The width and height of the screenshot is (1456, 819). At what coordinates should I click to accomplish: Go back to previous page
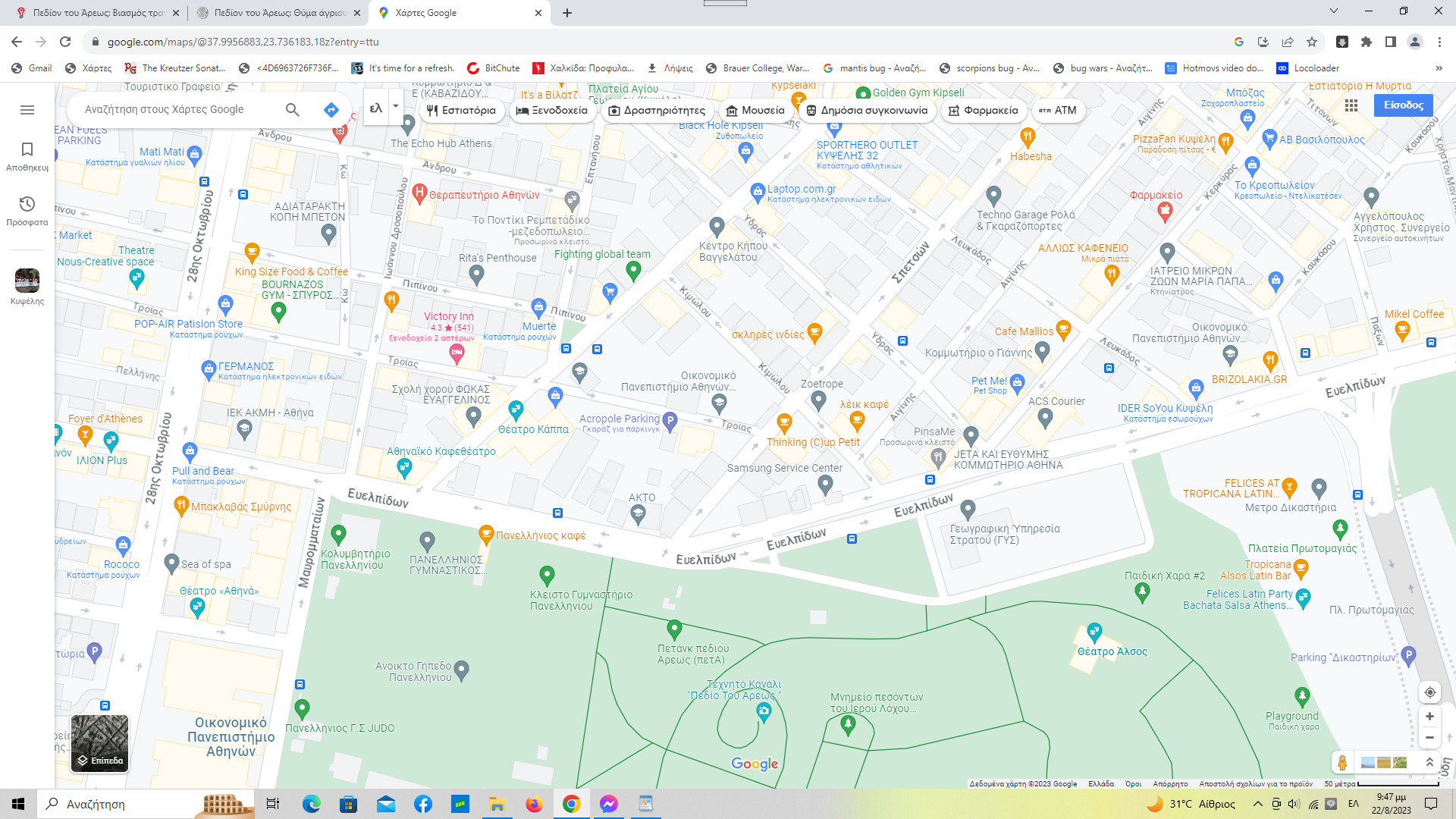(x=17, y=42)
